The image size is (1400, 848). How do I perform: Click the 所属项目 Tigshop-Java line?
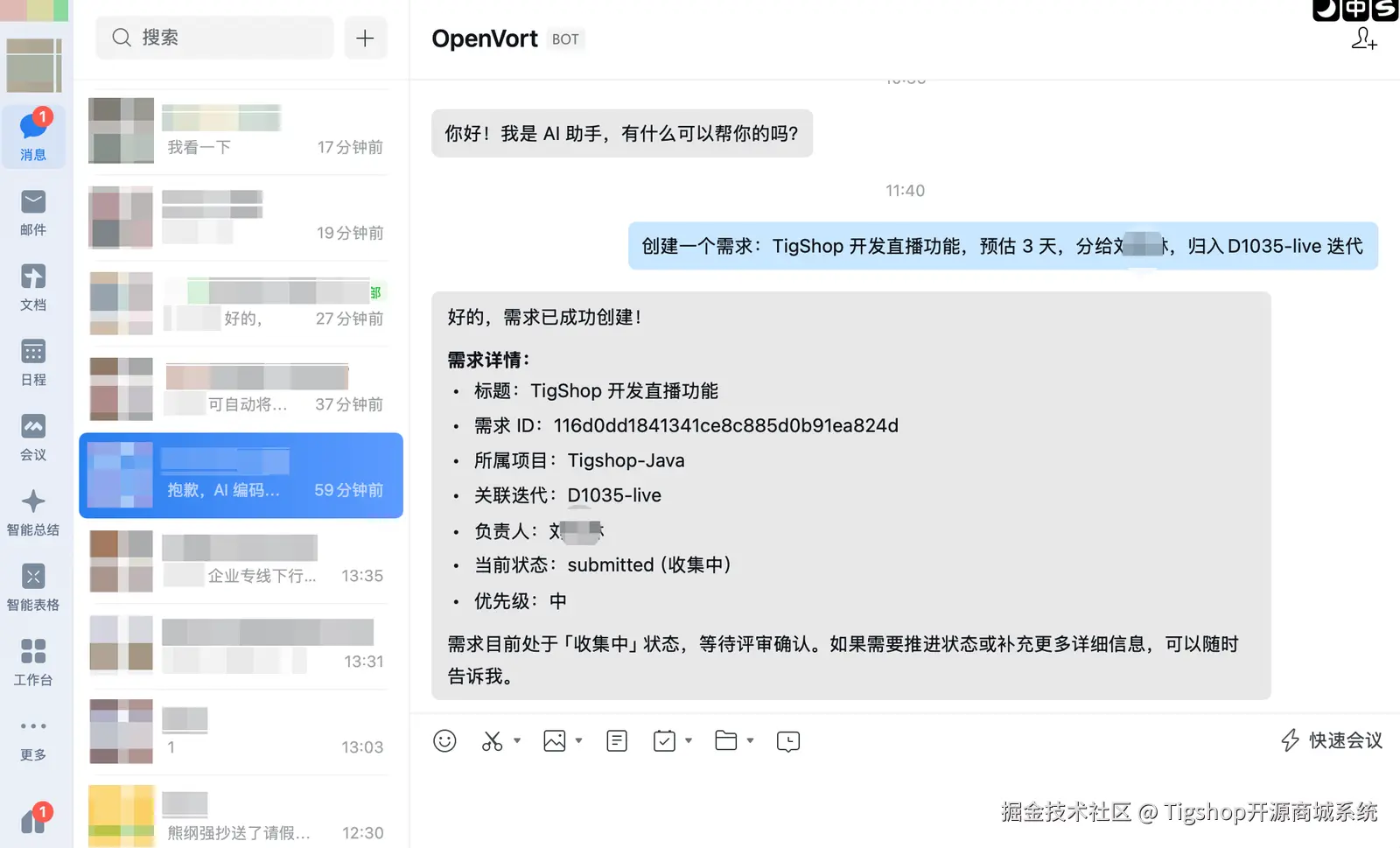579,460
